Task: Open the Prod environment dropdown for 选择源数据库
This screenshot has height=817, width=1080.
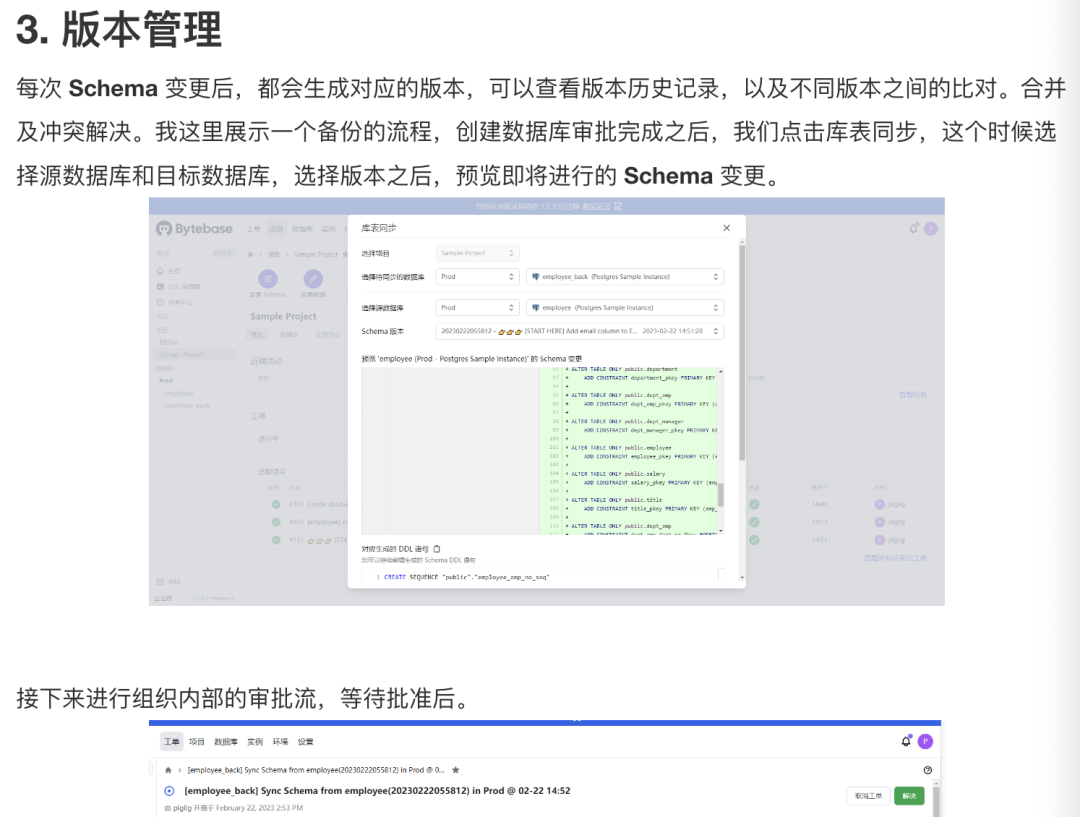Action: pos(477,308)
